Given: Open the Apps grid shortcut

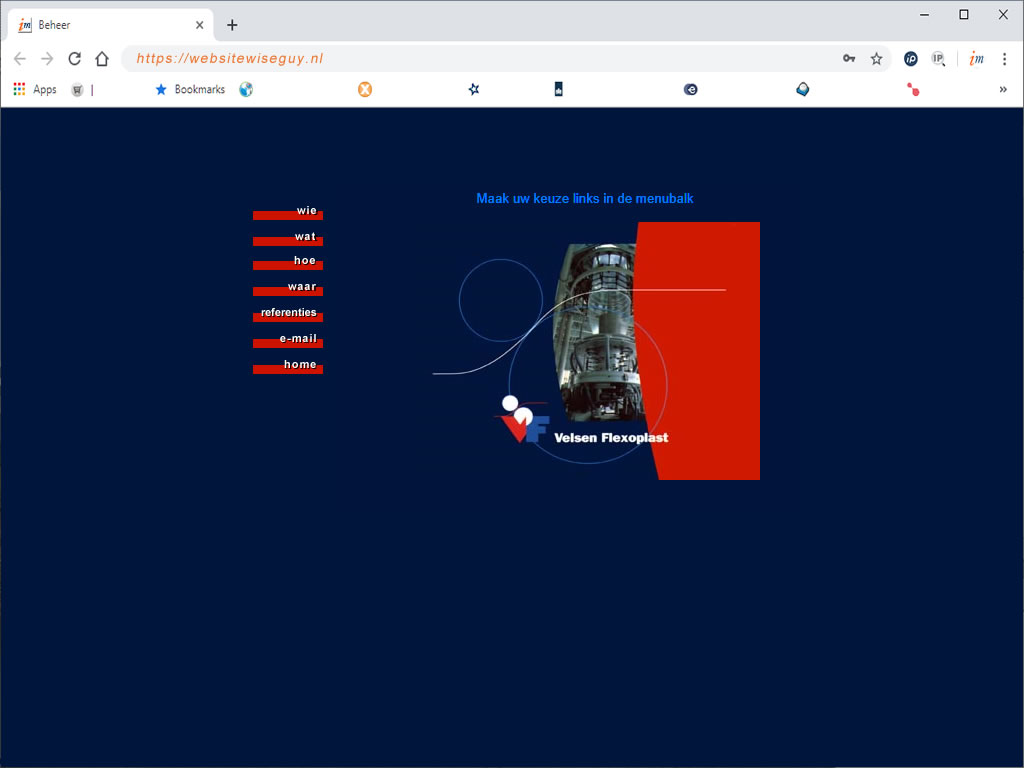Looking at the screenshot, I should coord(35,89).
